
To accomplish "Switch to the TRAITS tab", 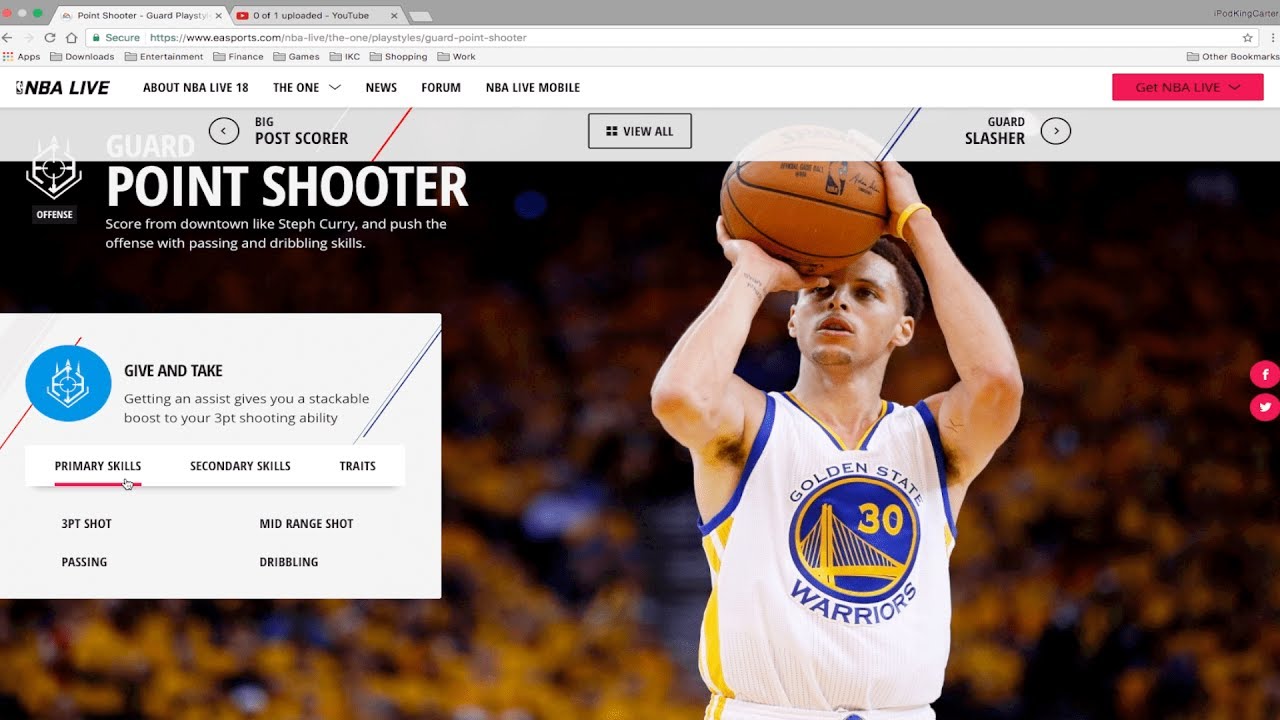I will 358,466.
